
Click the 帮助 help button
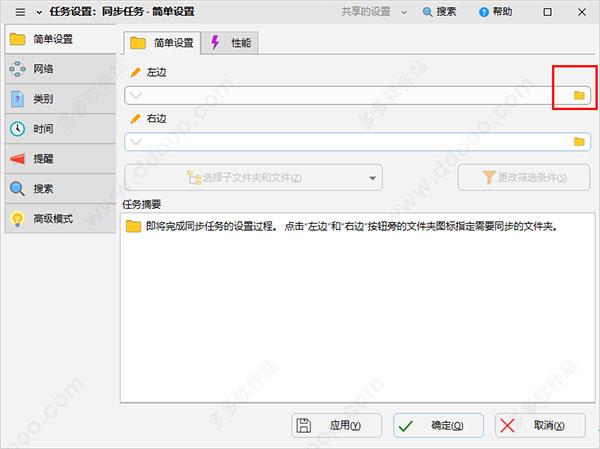tap(496, 12)
